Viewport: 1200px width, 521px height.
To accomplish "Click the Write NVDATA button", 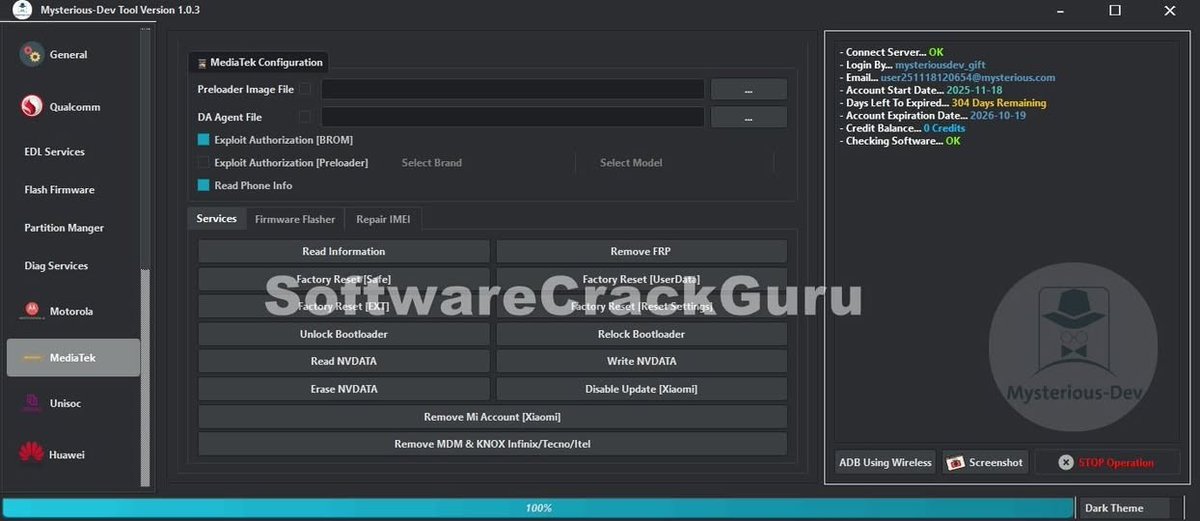I will click(641, 361).
